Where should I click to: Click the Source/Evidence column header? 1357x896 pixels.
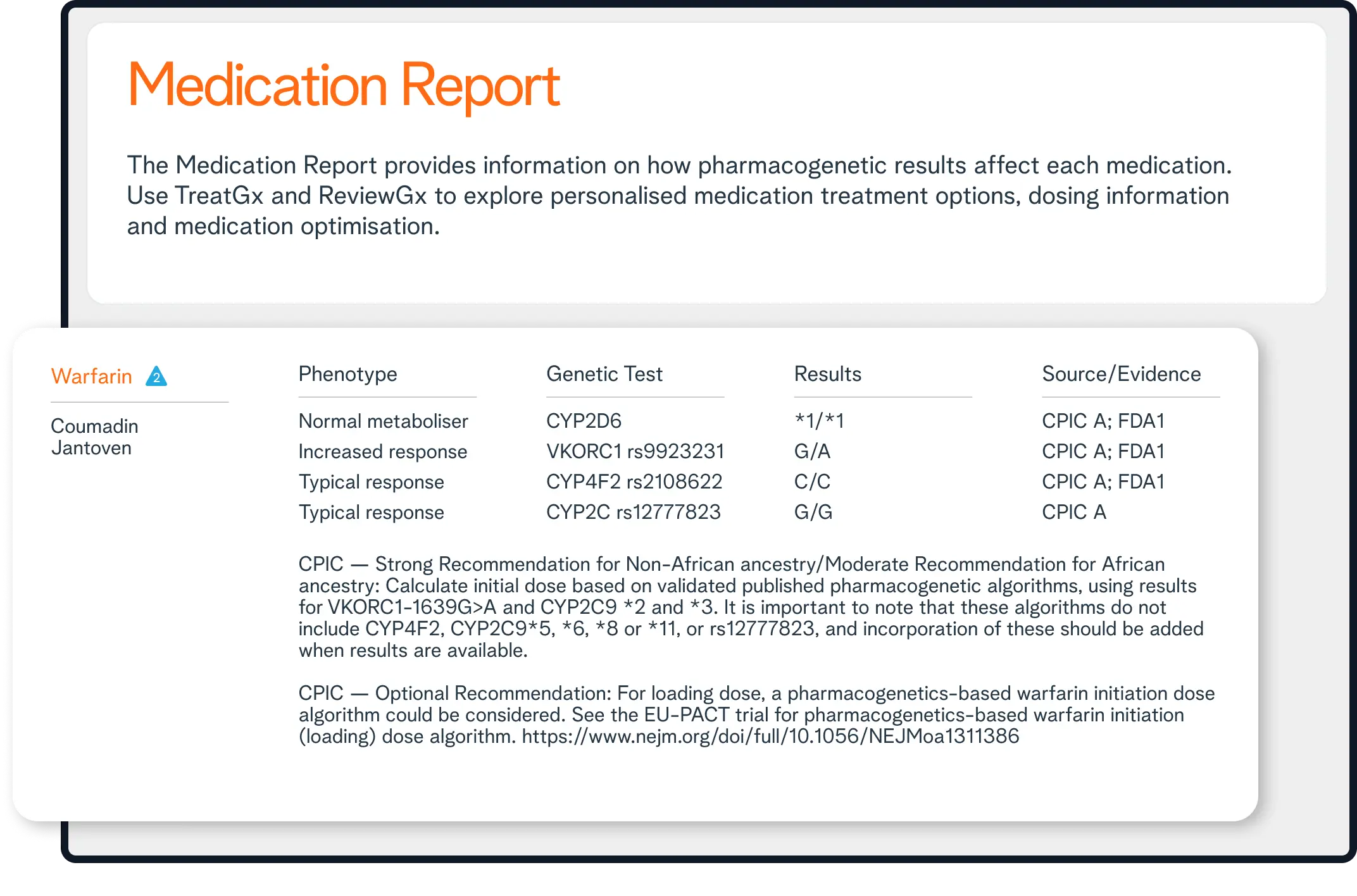pos(1121,374)
